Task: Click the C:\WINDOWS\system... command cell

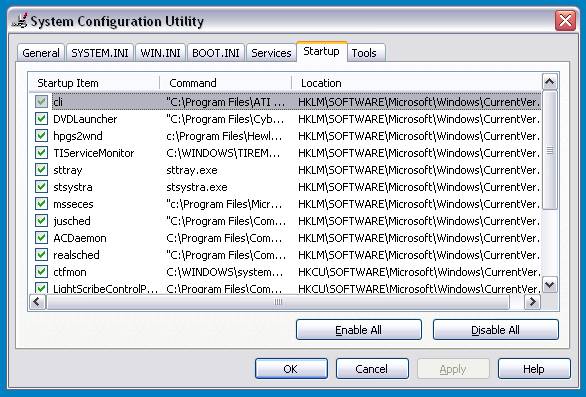Action: click(x=224, y=272)
